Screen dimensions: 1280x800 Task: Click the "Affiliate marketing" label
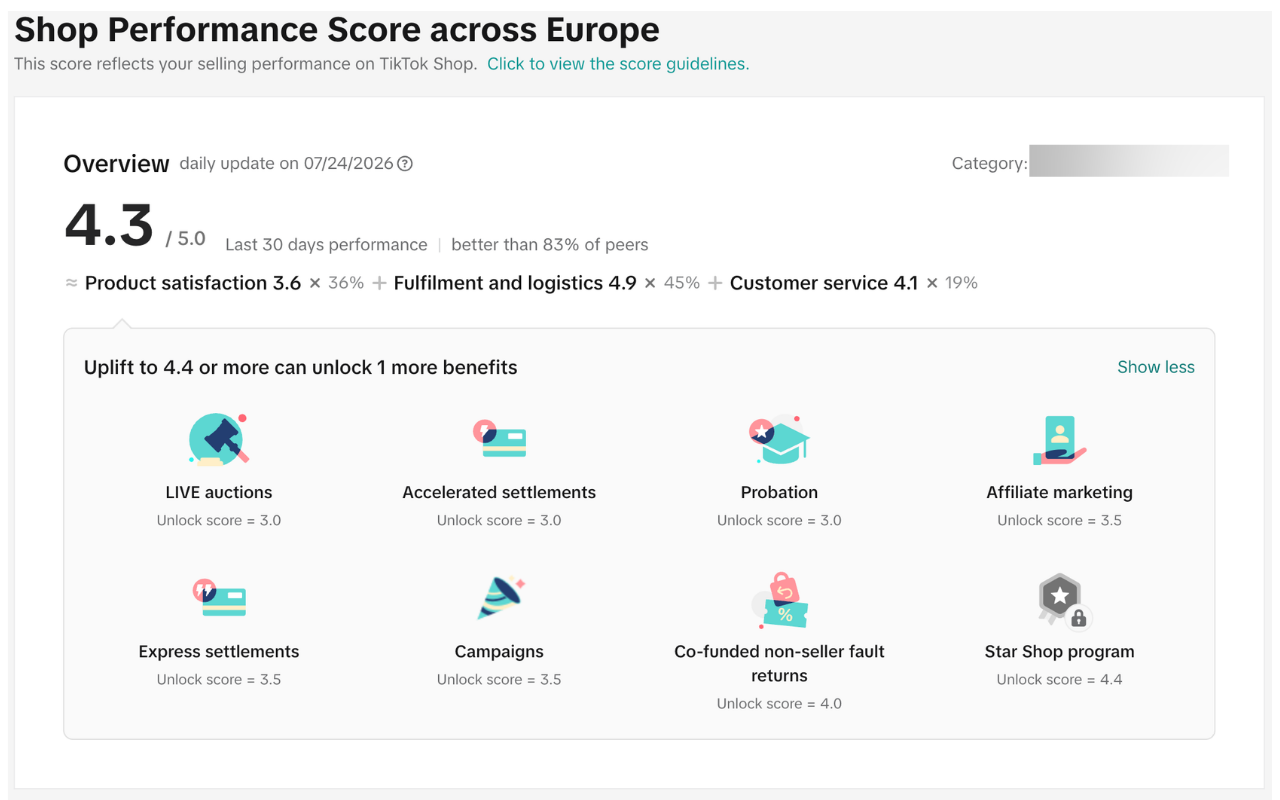coord(1059,492)
